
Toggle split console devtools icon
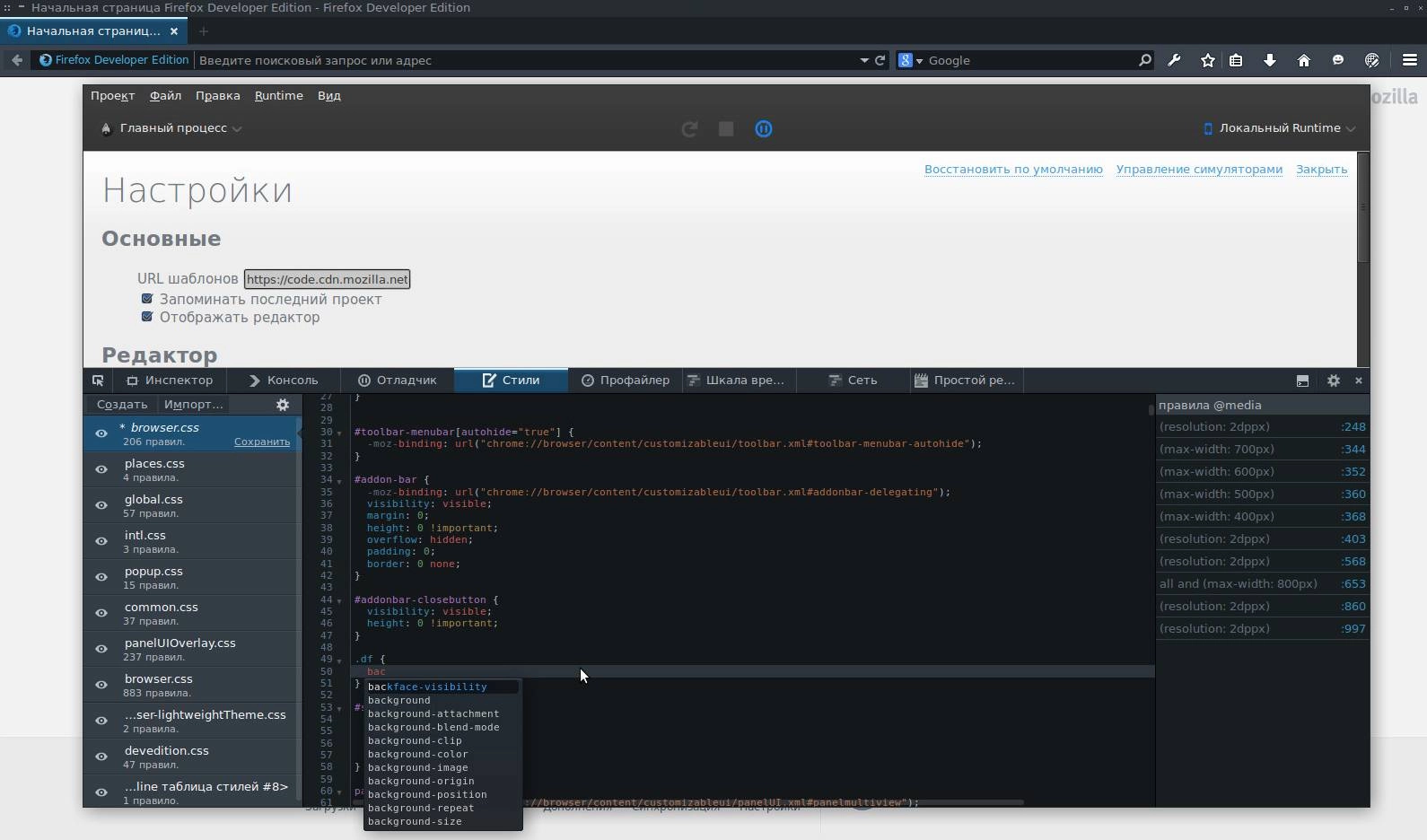click(x=1302, y=381)
